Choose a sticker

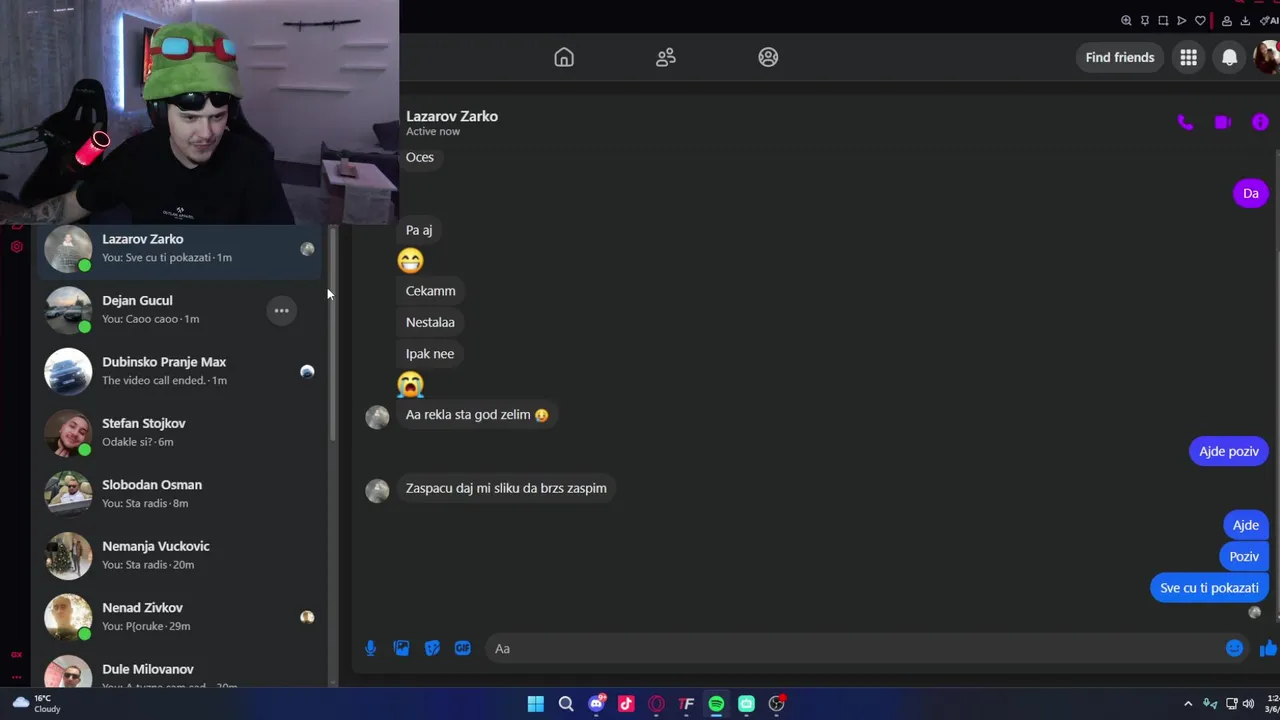click(x=432, y=648)
